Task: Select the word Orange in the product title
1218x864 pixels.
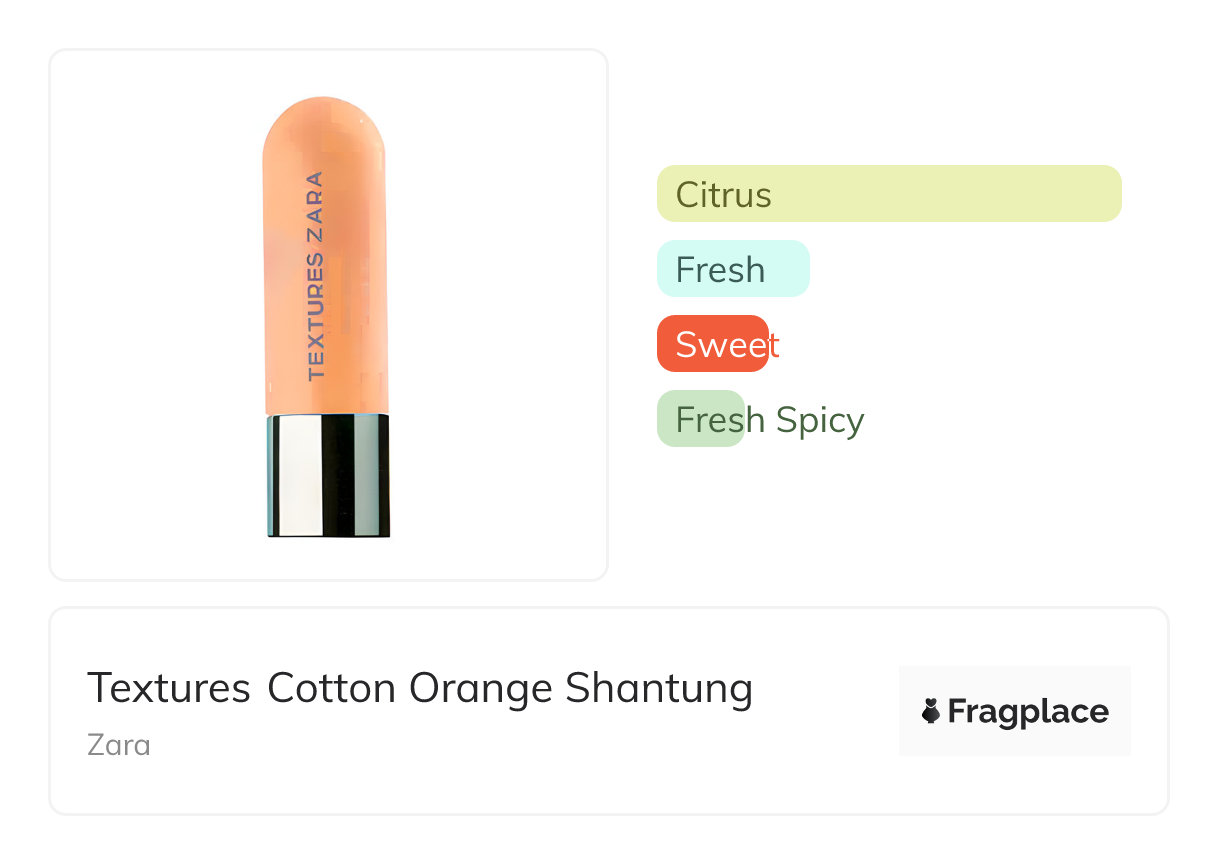Action: pos(481,688)
